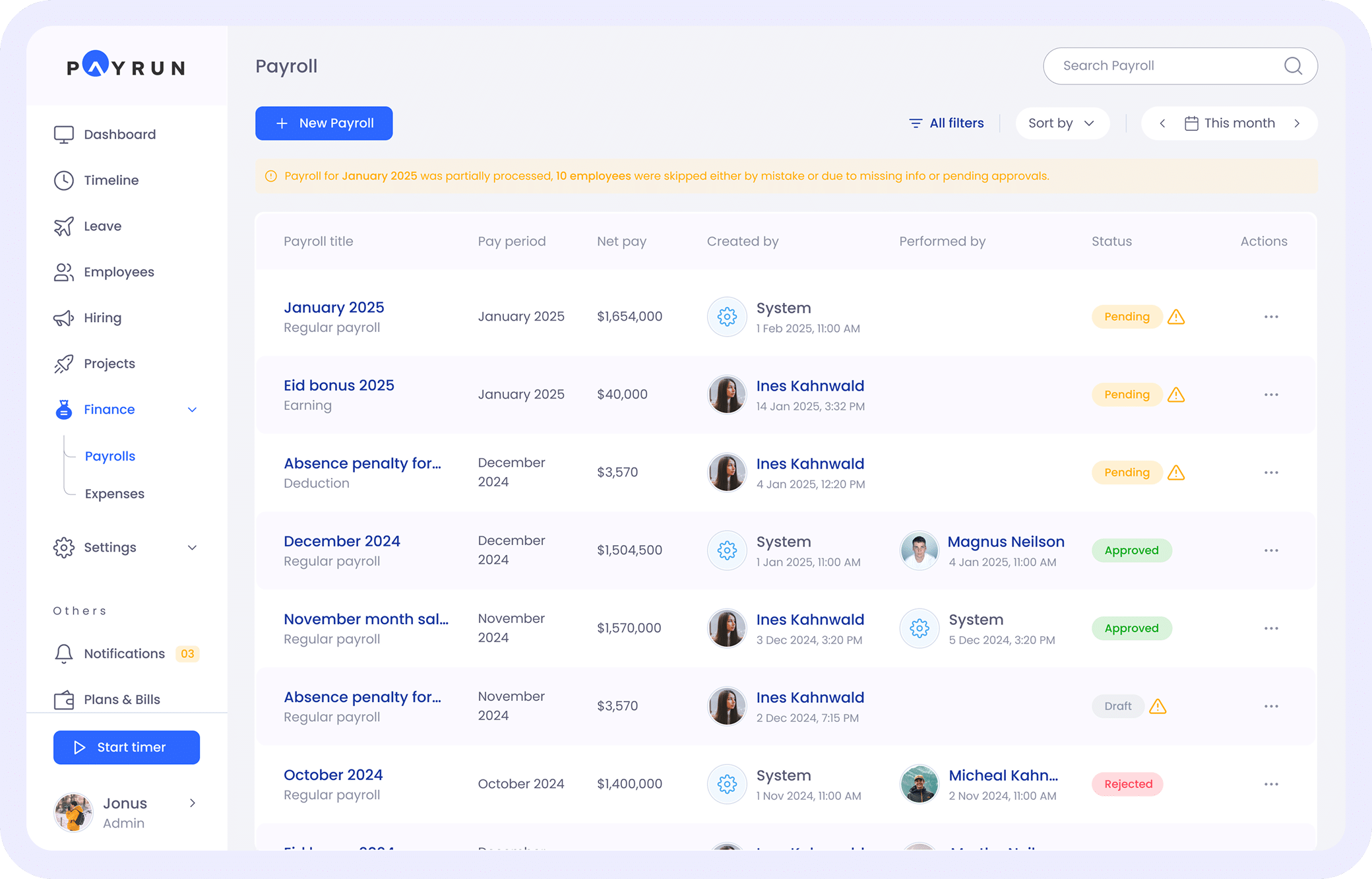This screenshot has width=1372, height=879.
Task: Click the Projects rocket icon
Action: pyautogui.click(x=64, y=364)
